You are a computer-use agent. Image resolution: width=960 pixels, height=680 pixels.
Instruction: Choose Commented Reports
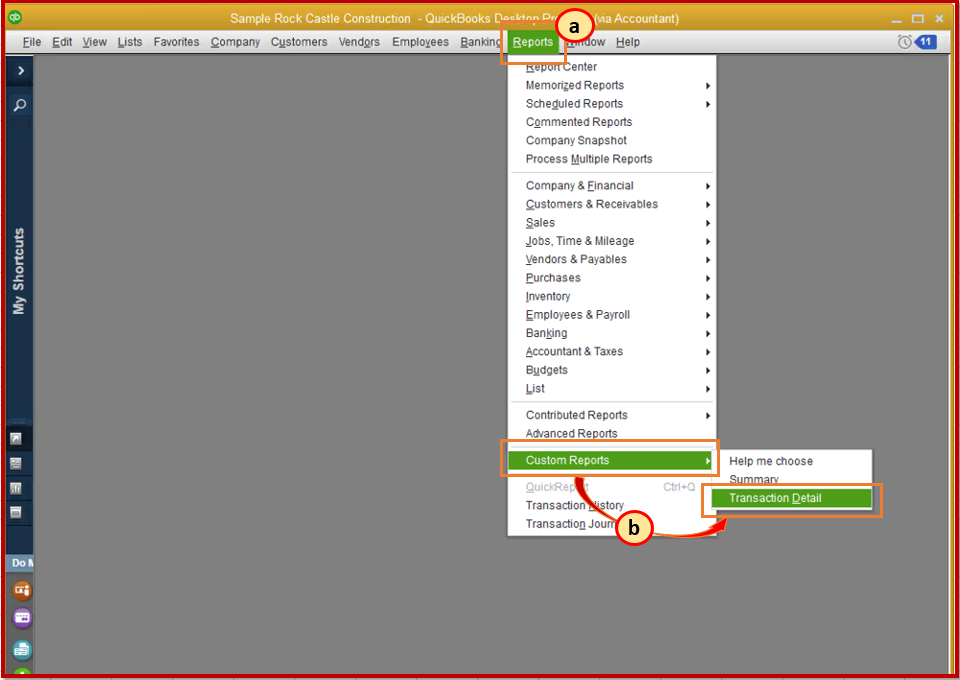612,122
